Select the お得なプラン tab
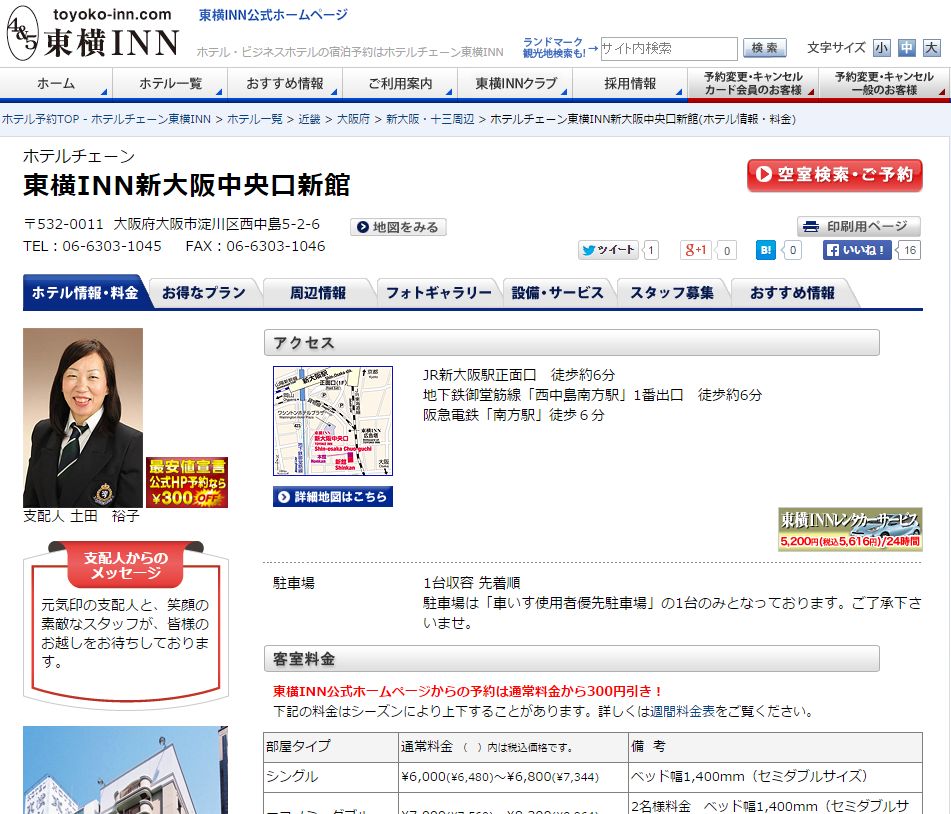951x814 pixels. pyautogui.click(x=204, y=292)
